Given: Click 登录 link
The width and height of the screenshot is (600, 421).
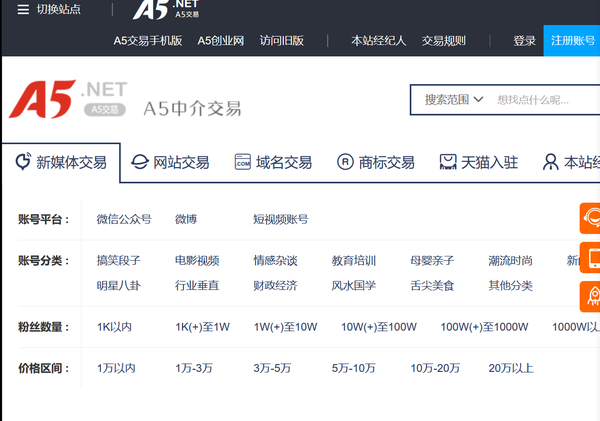Looking at the screenshot, I should point(524,41).
